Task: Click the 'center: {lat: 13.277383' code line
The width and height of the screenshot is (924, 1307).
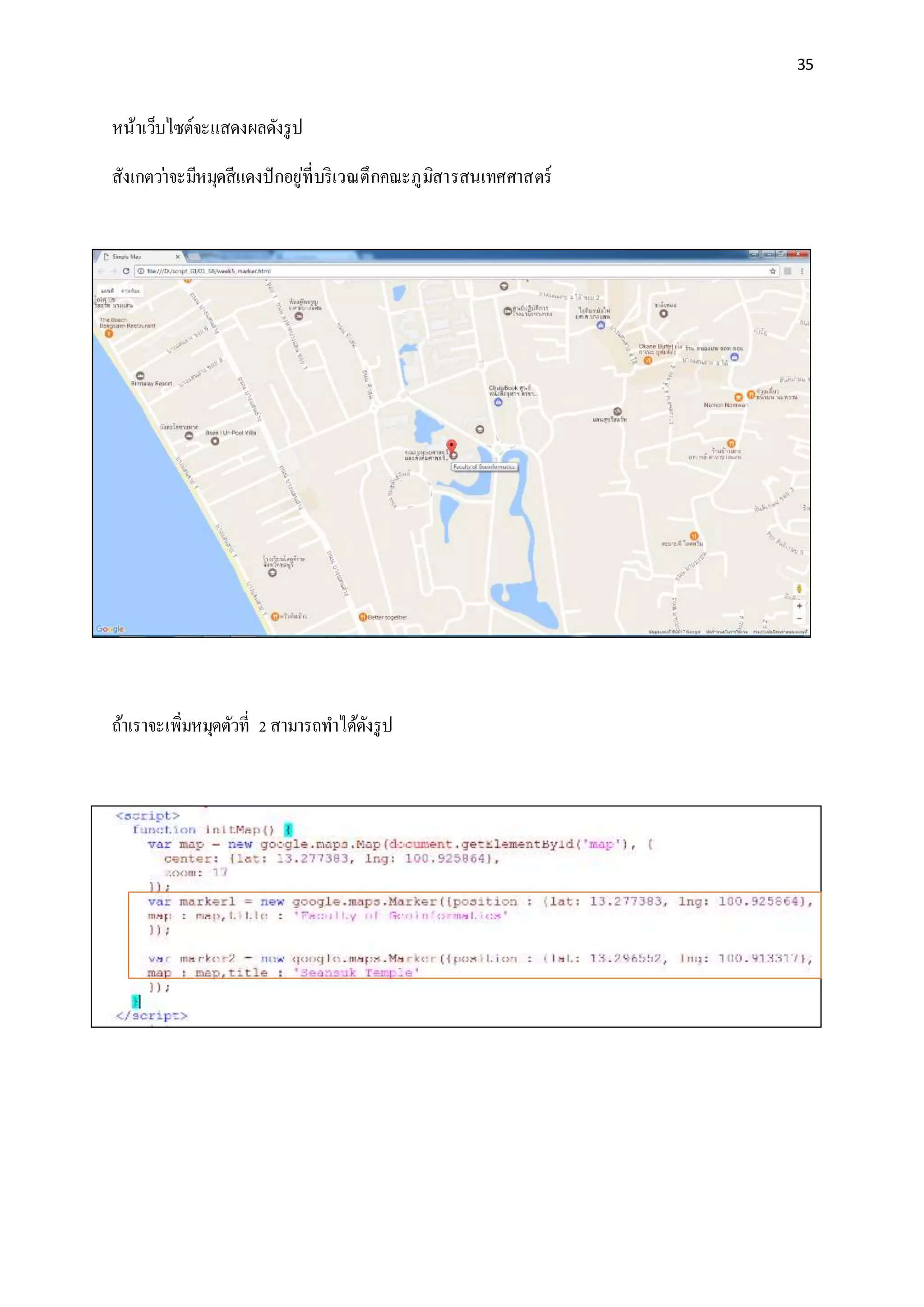Action: click(x=332, y=859)
